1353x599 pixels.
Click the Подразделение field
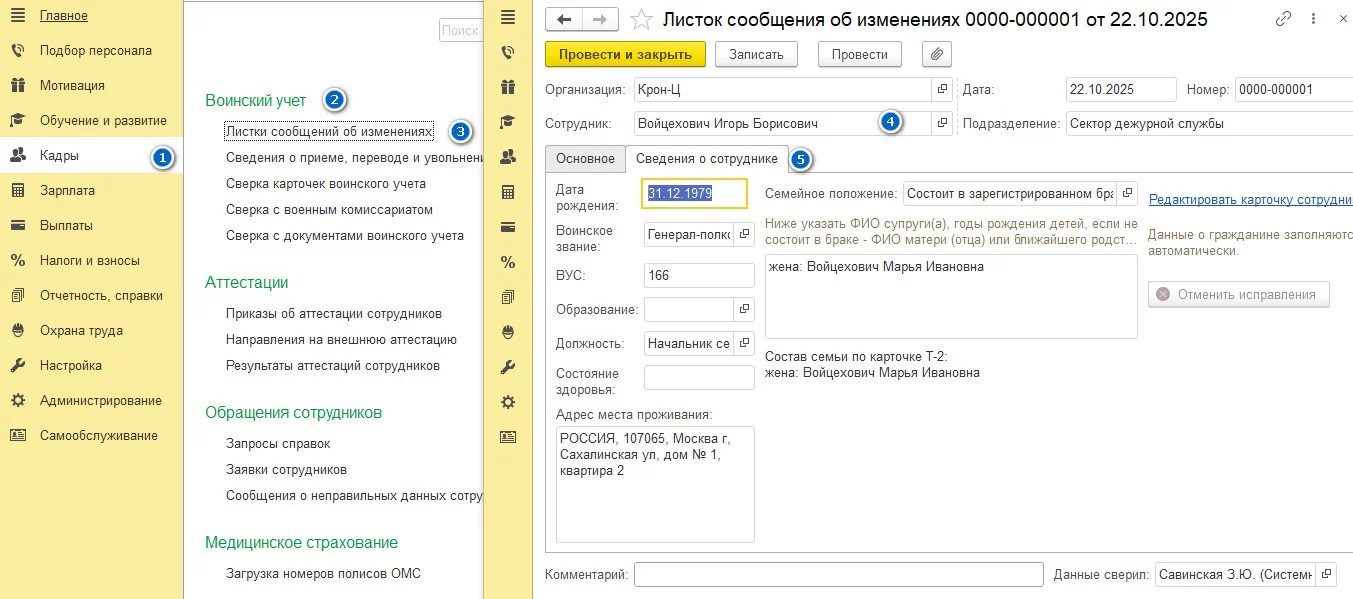coord(1208,124)
